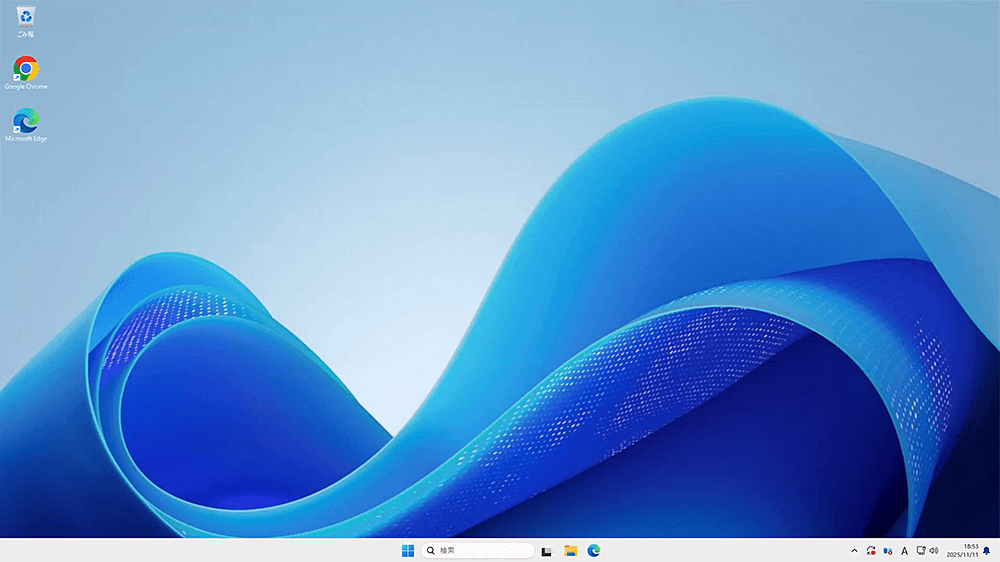Select the Microsoft Edge desktop shortcut icon
Image resolution: width=1000 pixels, height=562 pixels.
point(26,120)
